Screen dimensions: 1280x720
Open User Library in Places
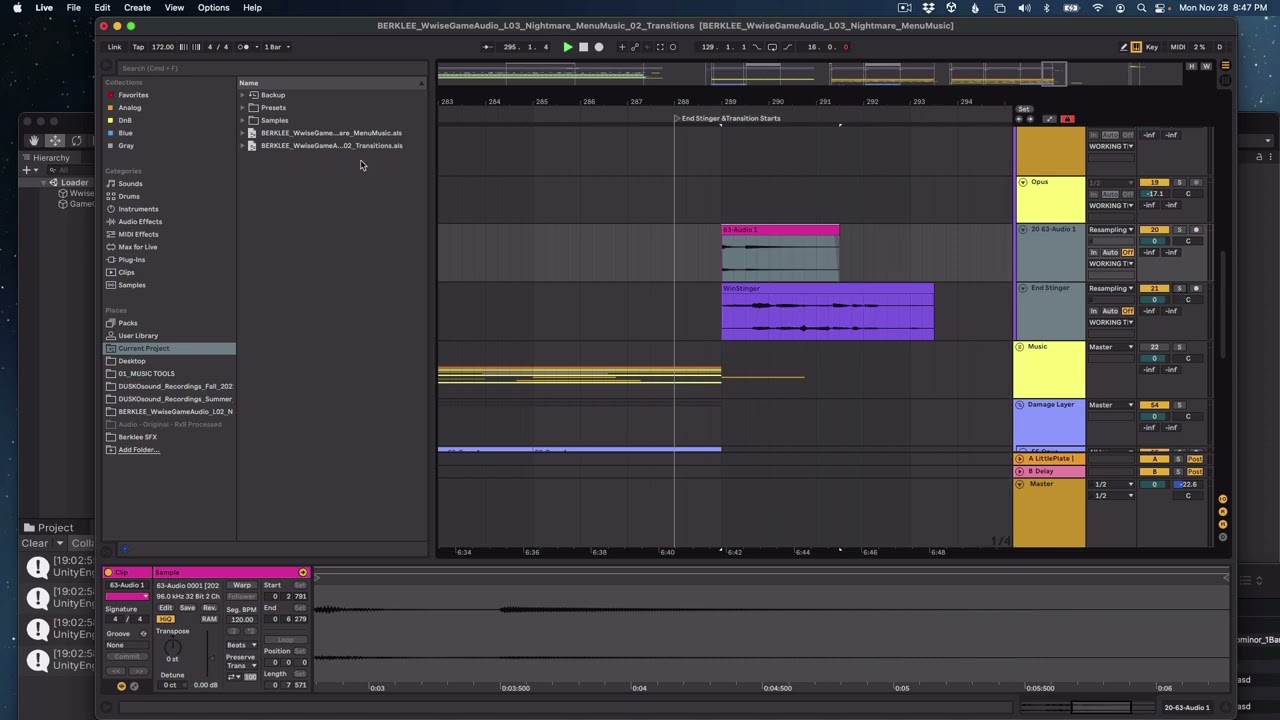(x=138, y=336)
